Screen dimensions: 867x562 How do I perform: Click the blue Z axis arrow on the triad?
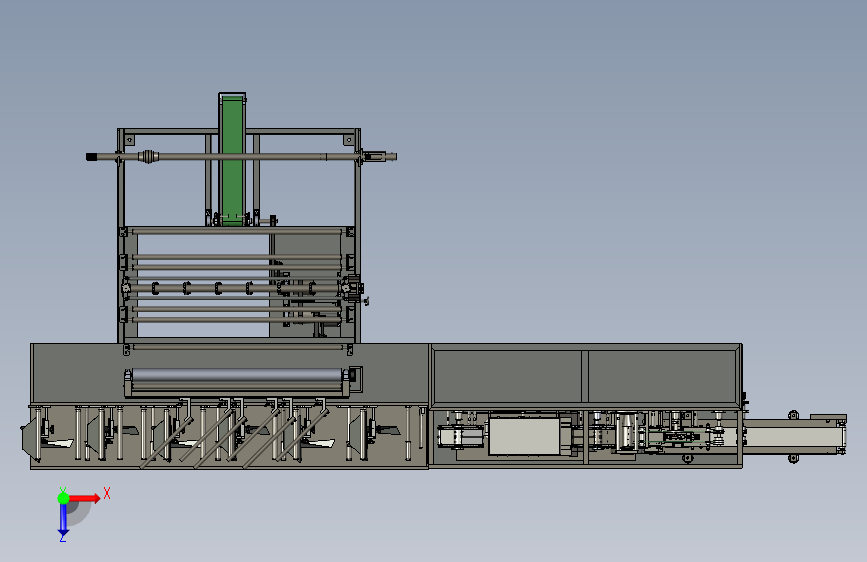click(64, 520)
